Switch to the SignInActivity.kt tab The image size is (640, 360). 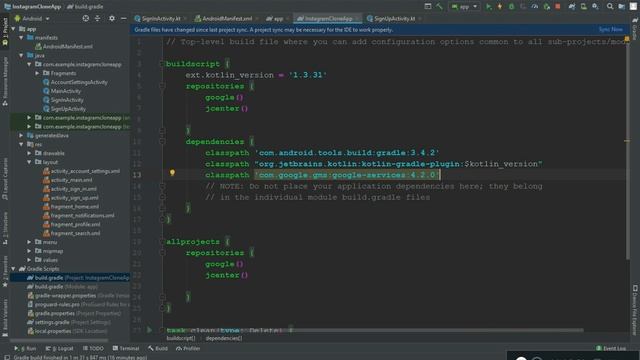pos(160,19)
